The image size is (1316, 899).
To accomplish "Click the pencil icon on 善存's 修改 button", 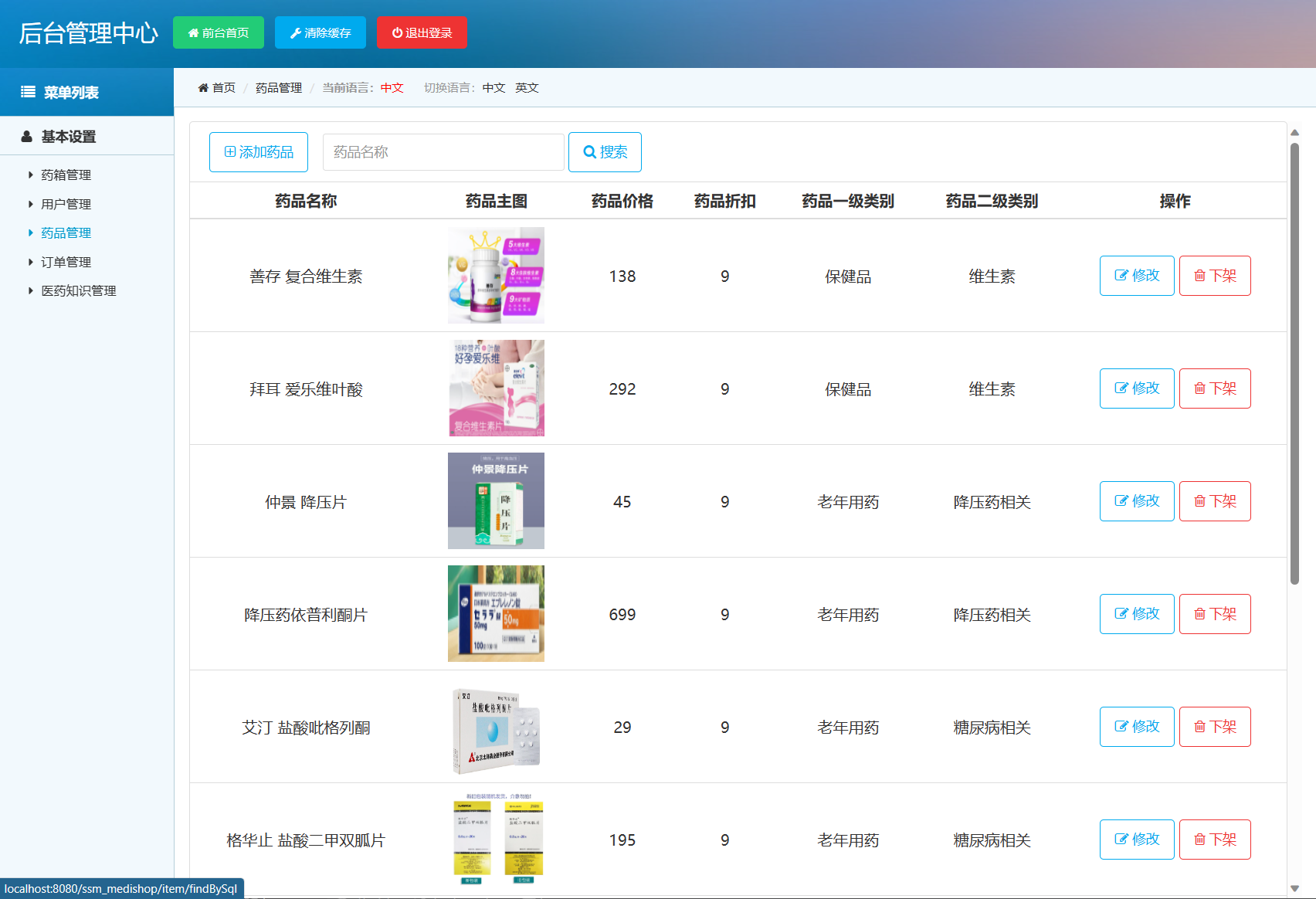I will pos(1121,275).
